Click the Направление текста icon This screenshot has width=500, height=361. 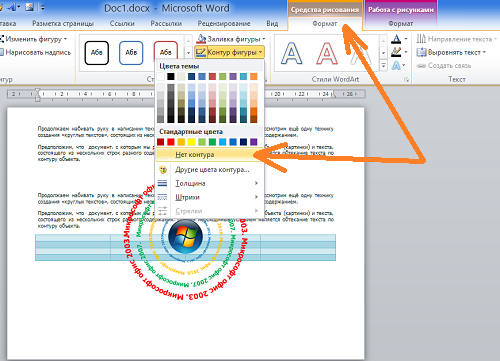coord(421,39)
